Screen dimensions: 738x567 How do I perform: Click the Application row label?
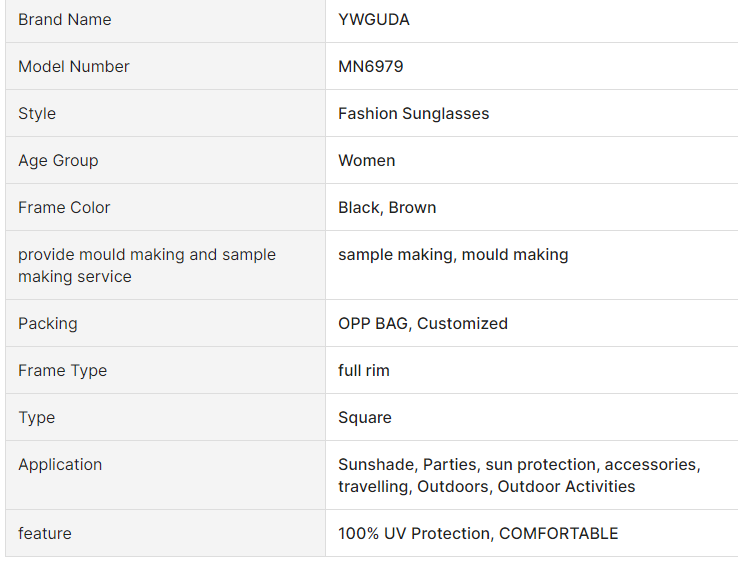(60, 465)
